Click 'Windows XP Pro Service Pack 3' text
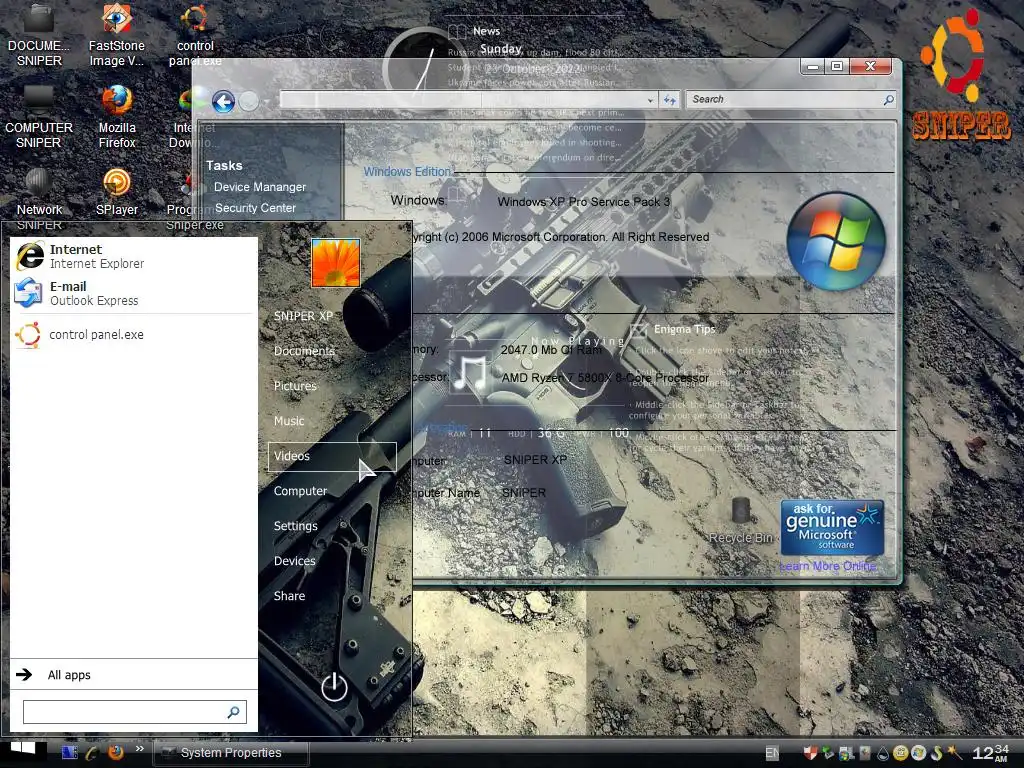This screenshot has width=1024, height=768. pos(583,202)
